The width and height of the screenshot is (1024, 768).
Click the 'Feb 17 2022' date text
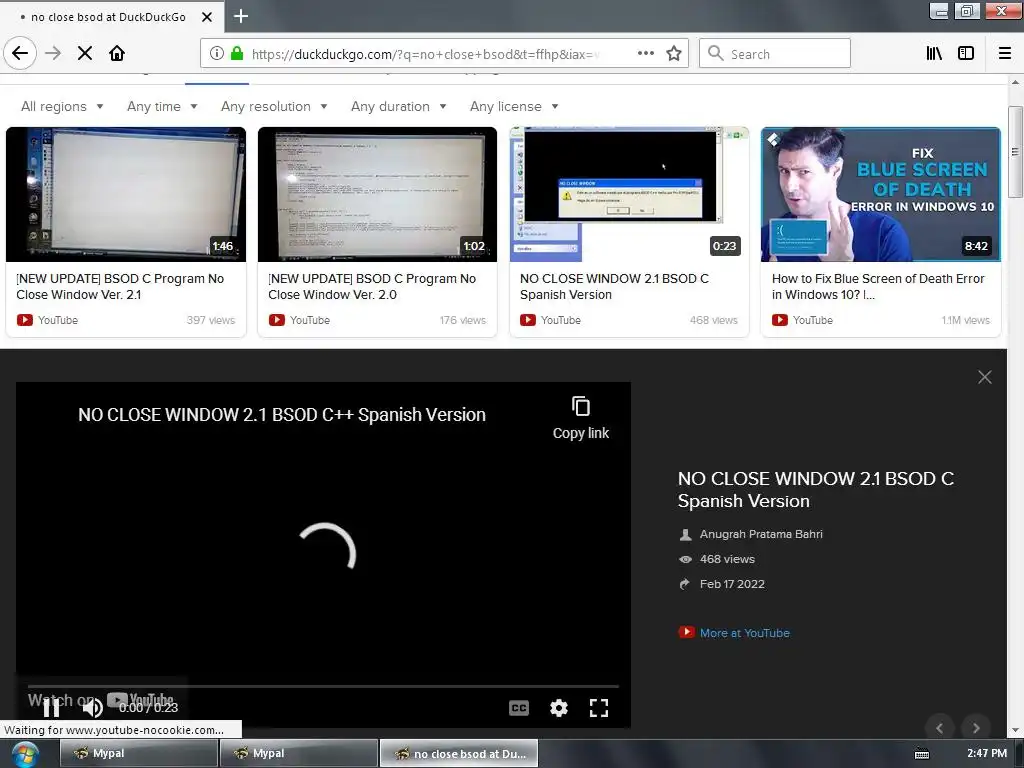pos(732,584)
